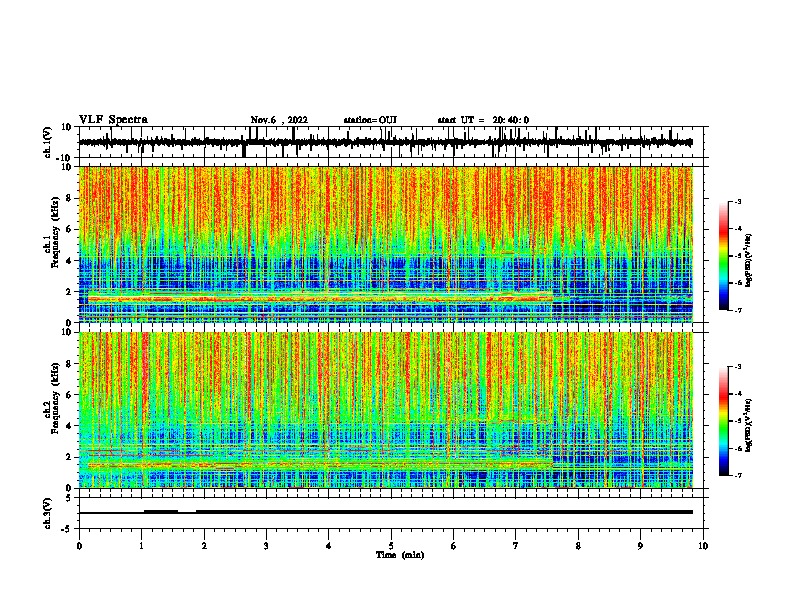This screenshot has height=612, width=792.
Task: Click the "2" kHz tick on ch.2 spectrogram
Action: 70,457
